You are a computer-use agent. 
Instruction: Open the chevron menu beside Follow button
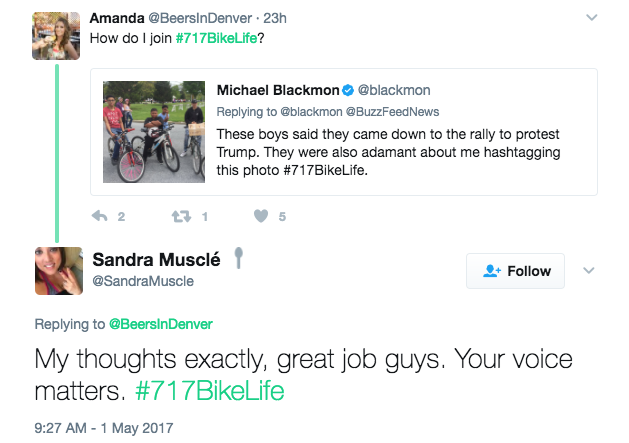pyautogui.click(x=588, y=270)
